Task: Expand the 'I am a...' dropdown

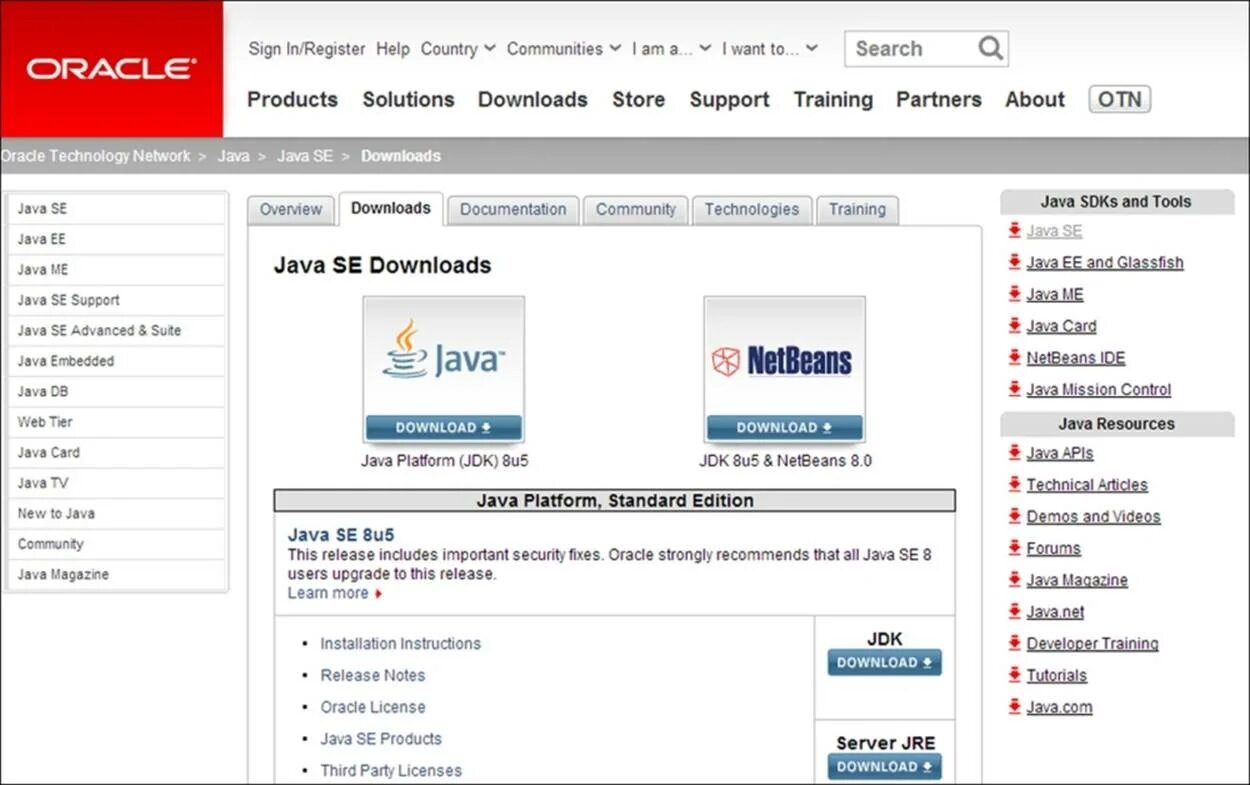Action: [671, 48]
